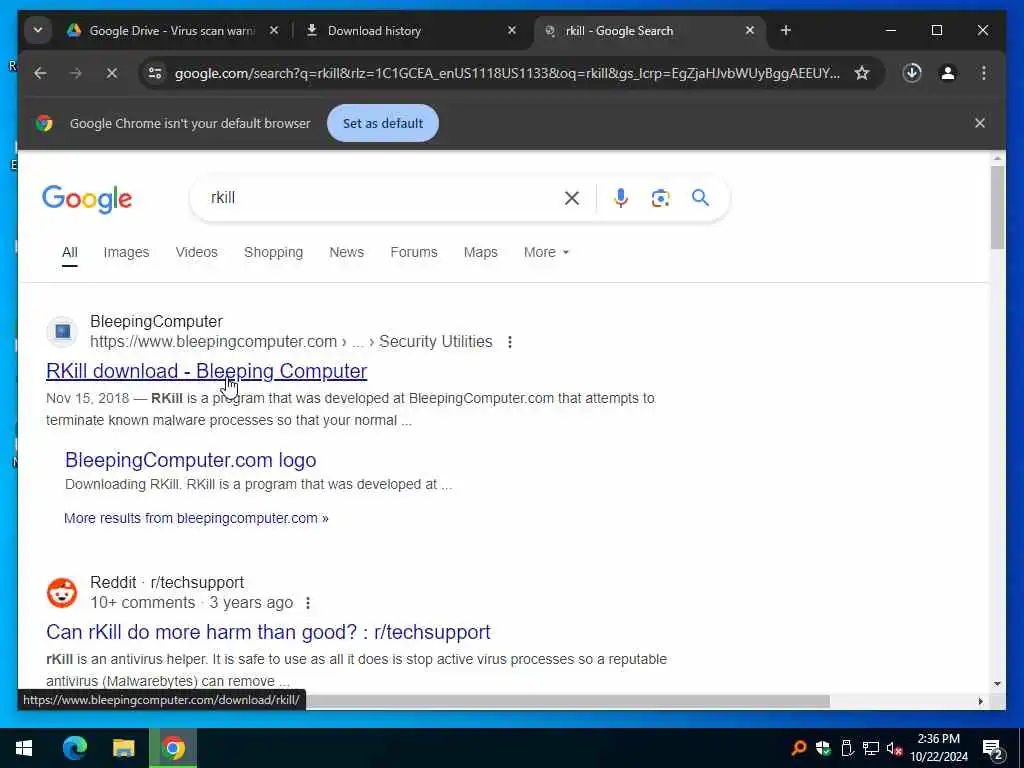This screenshot has height=768, width=1024.
Task: Clear the search query with X
Action: [x=571, y=198]
